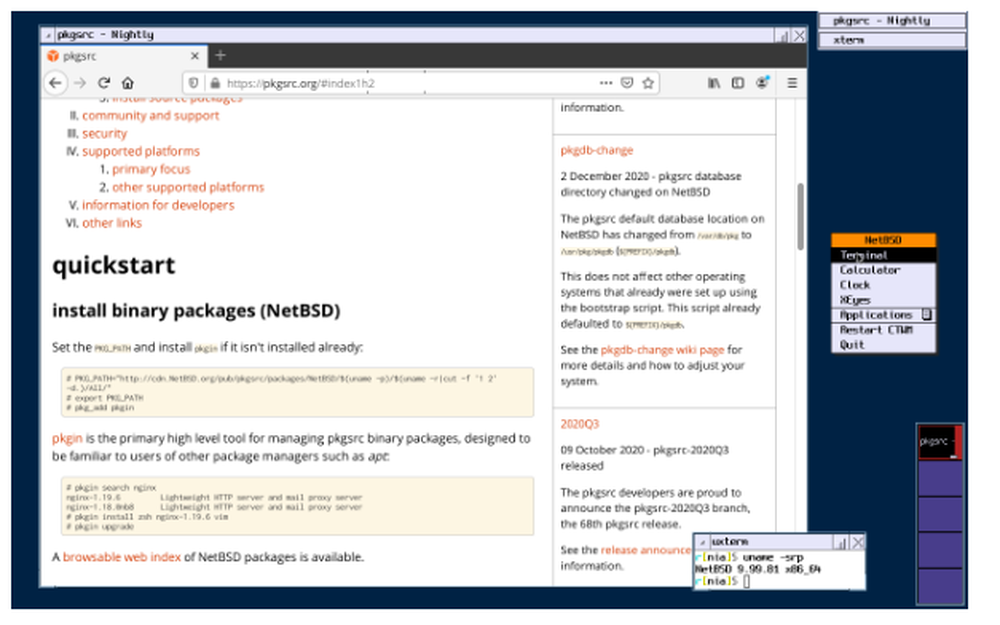This screenshot has width=1000, height=625.
Task: Open the 'security' contents link
Action: click(105, 133)
